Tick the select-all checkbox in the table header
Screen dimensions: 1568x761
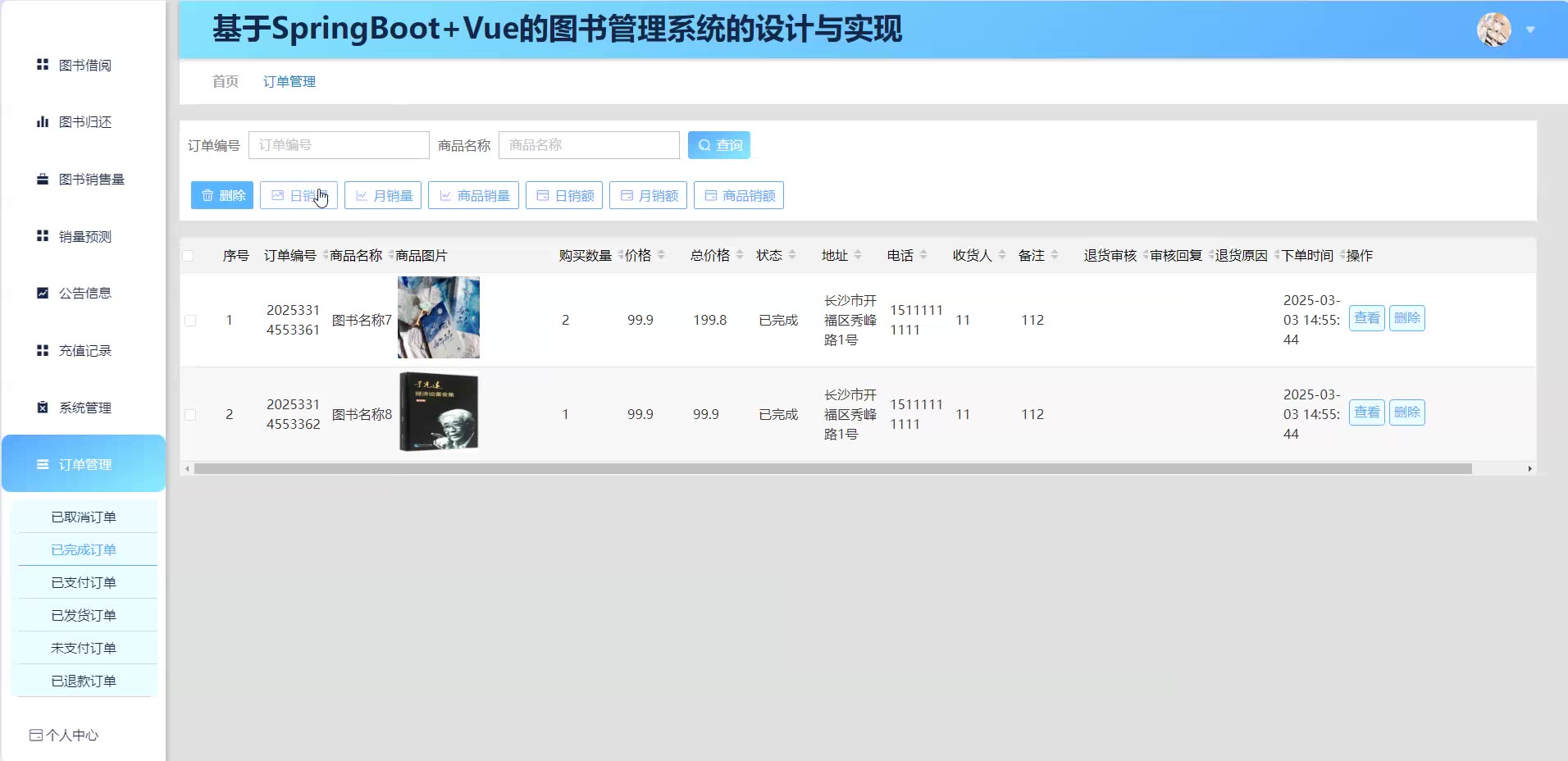(188, 256)
